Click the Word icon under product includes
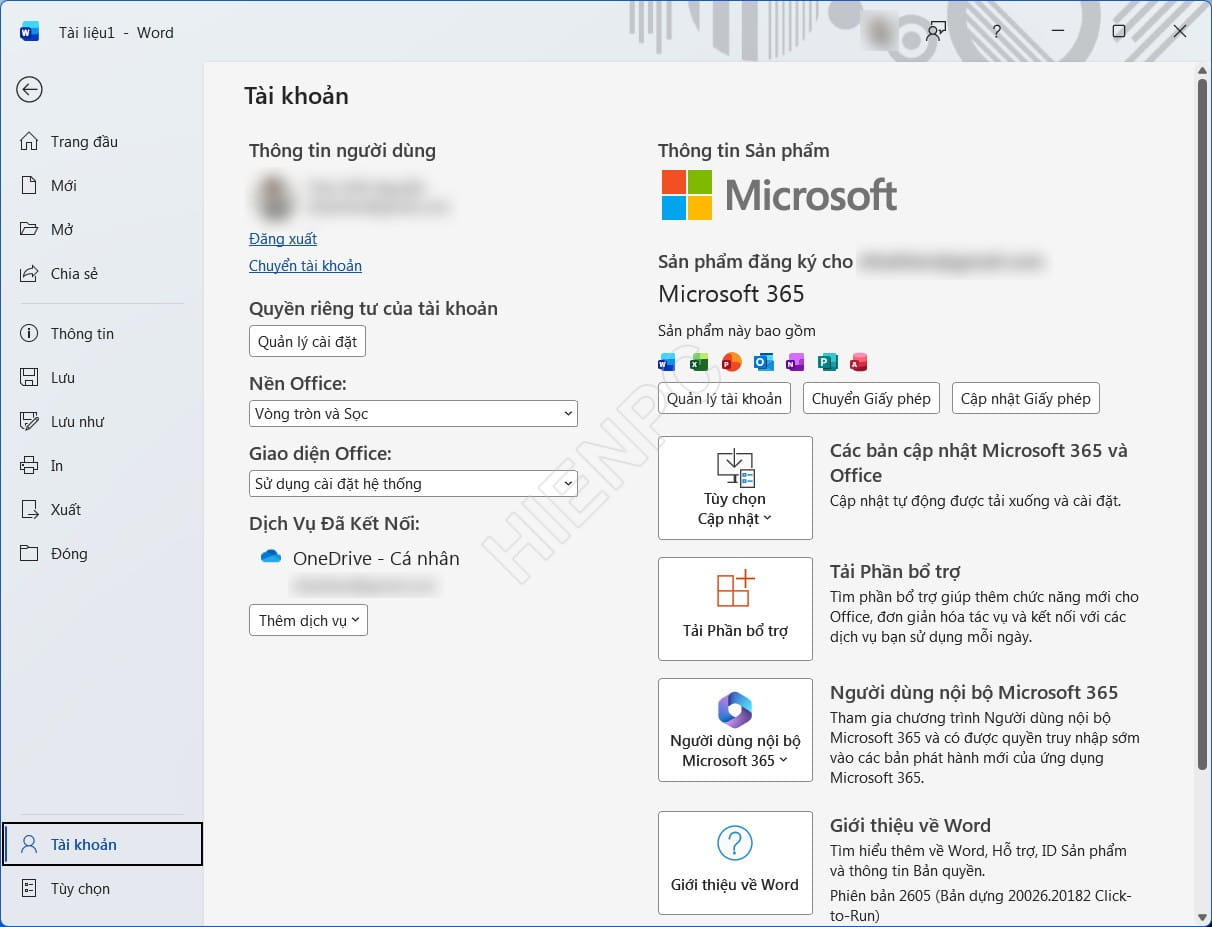Viewport: 1212px width, 927px height. pyautogui.click(x=667, y=362)
